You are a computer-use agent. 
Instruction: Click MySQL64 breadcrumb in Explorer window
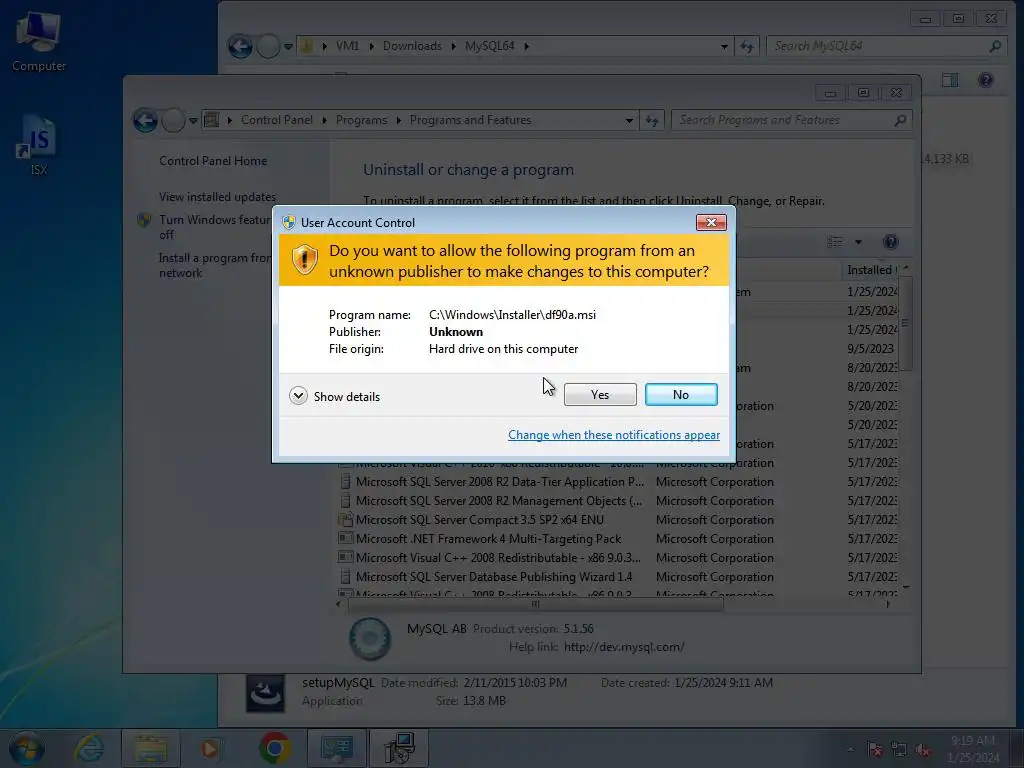click(490, 46)
